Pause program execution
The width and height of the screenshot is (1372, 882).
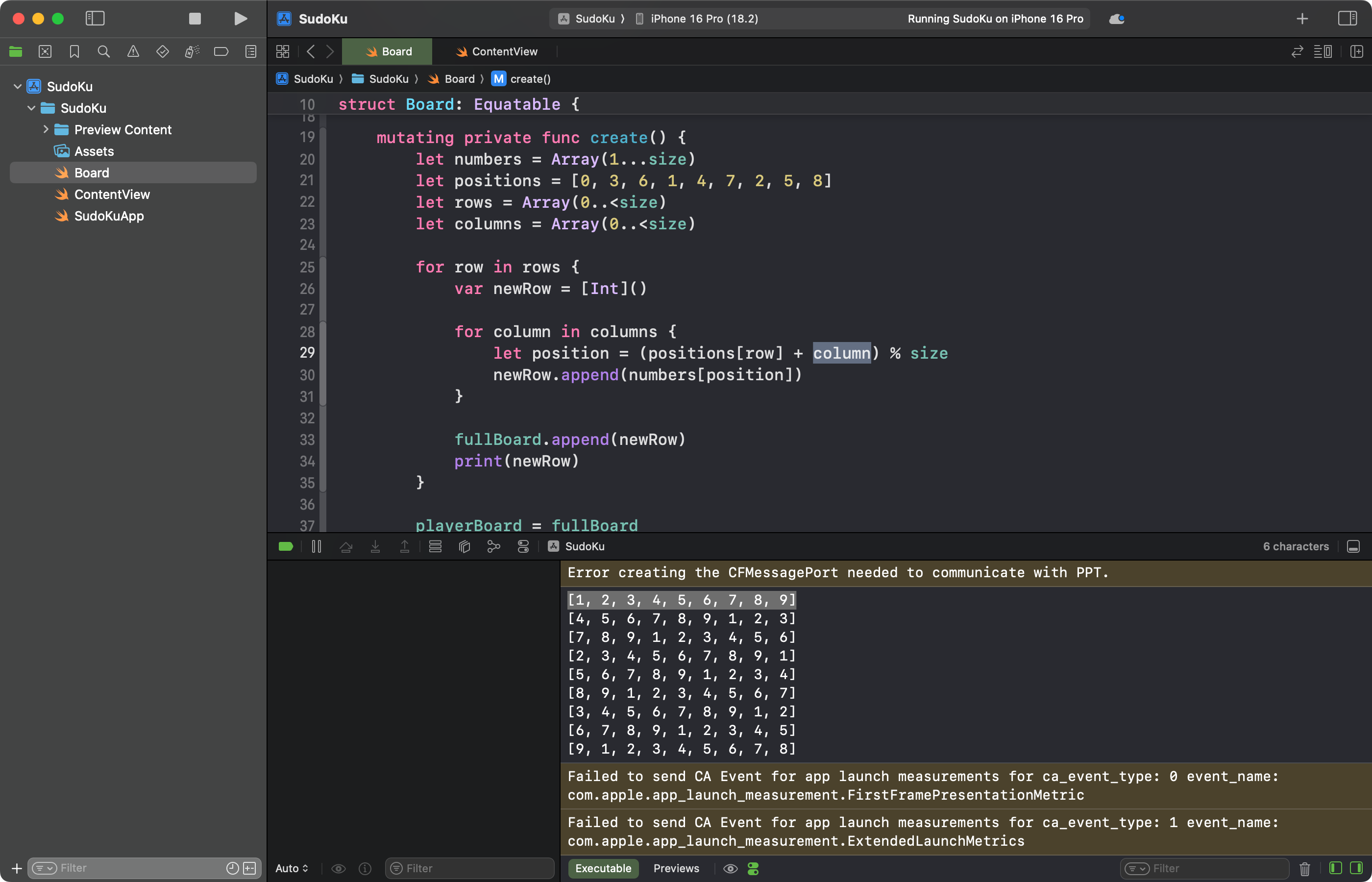[x=317, y=546]
